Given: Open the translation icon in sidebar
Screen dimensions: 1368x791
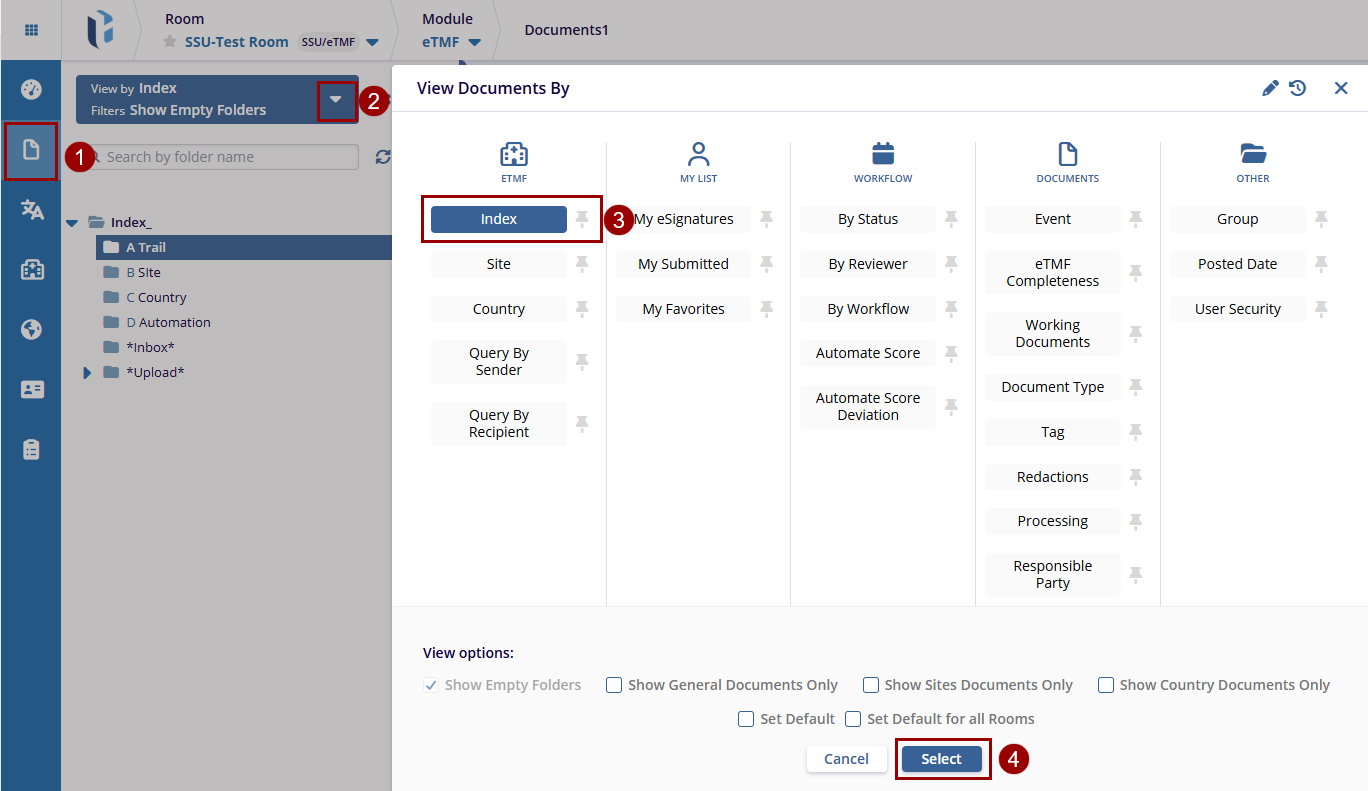Looking at the screenshot, I should coord(31,209).
